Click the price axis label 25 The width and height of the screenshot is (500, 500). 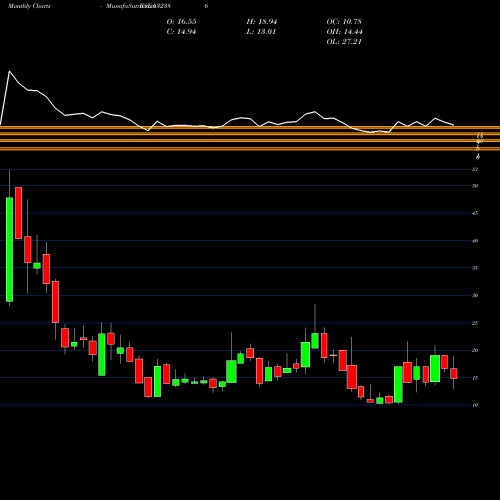[x=475, y=323]
